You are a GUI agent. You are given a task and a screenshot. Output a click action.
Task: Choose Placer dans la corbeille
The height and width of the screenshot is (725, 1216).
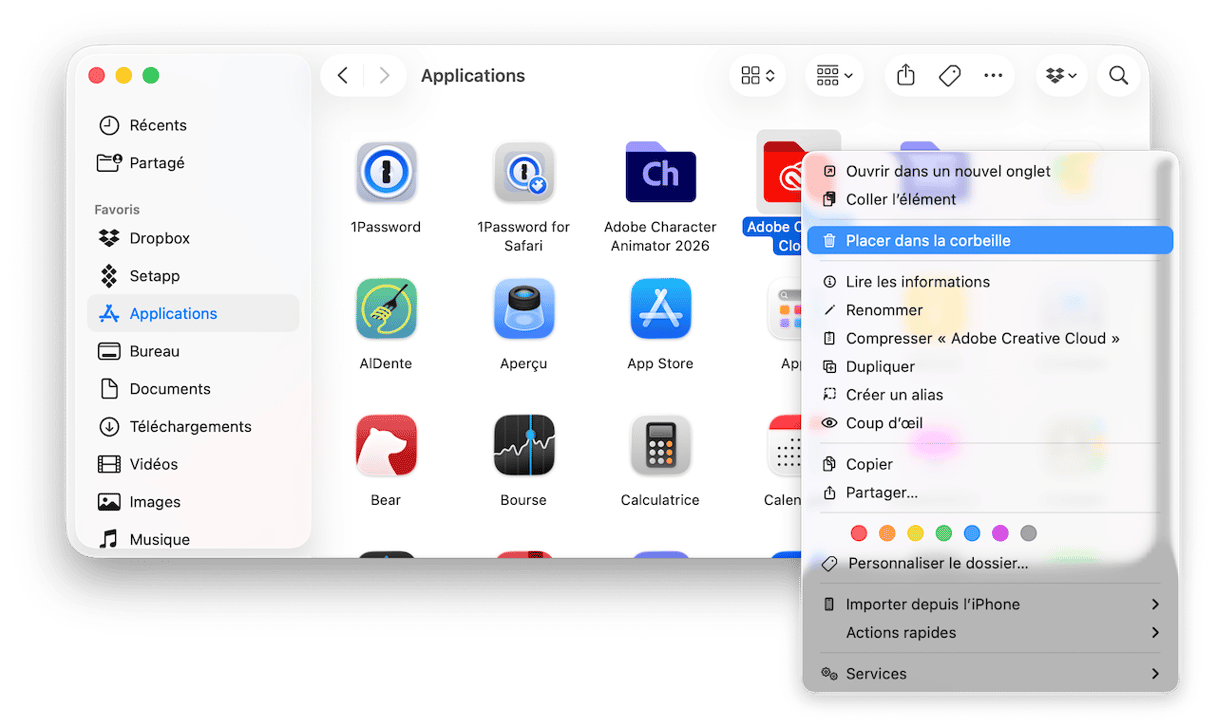990,240
